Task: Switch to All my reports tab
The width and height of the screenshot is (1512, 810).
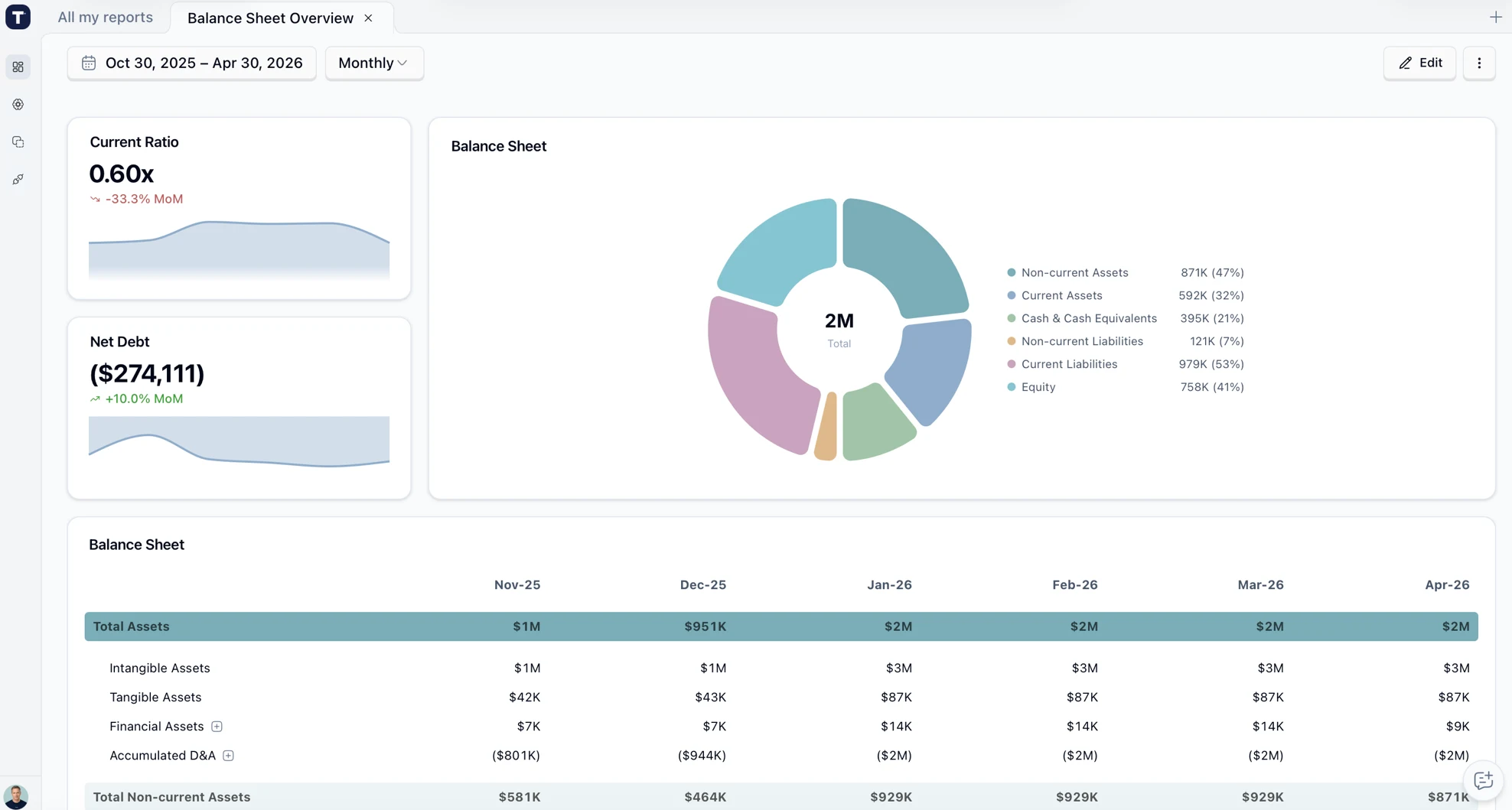Action: 106,17
